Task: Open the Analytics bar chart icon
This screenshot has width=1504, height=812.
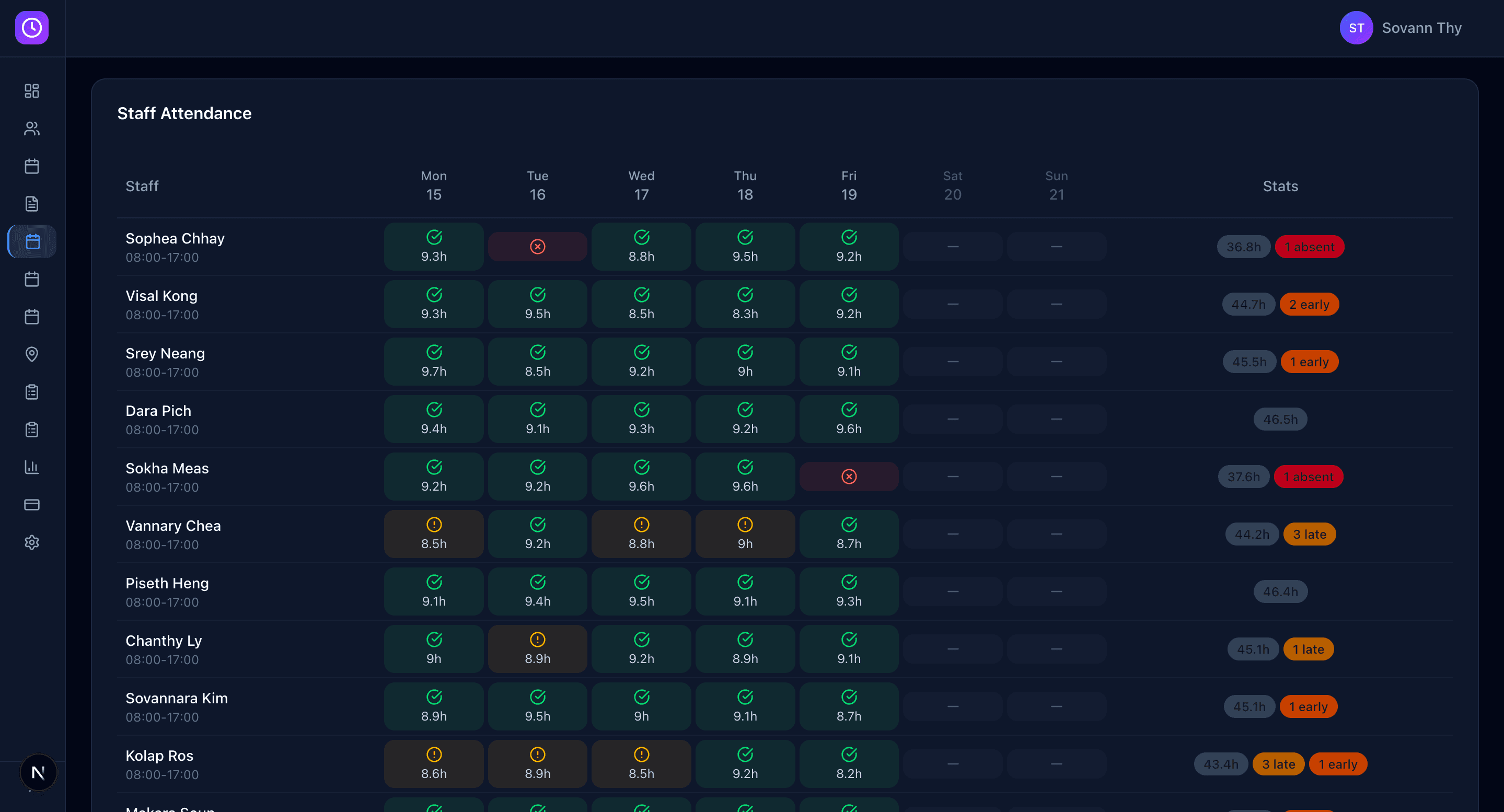Action: click(x=31, y=467)
